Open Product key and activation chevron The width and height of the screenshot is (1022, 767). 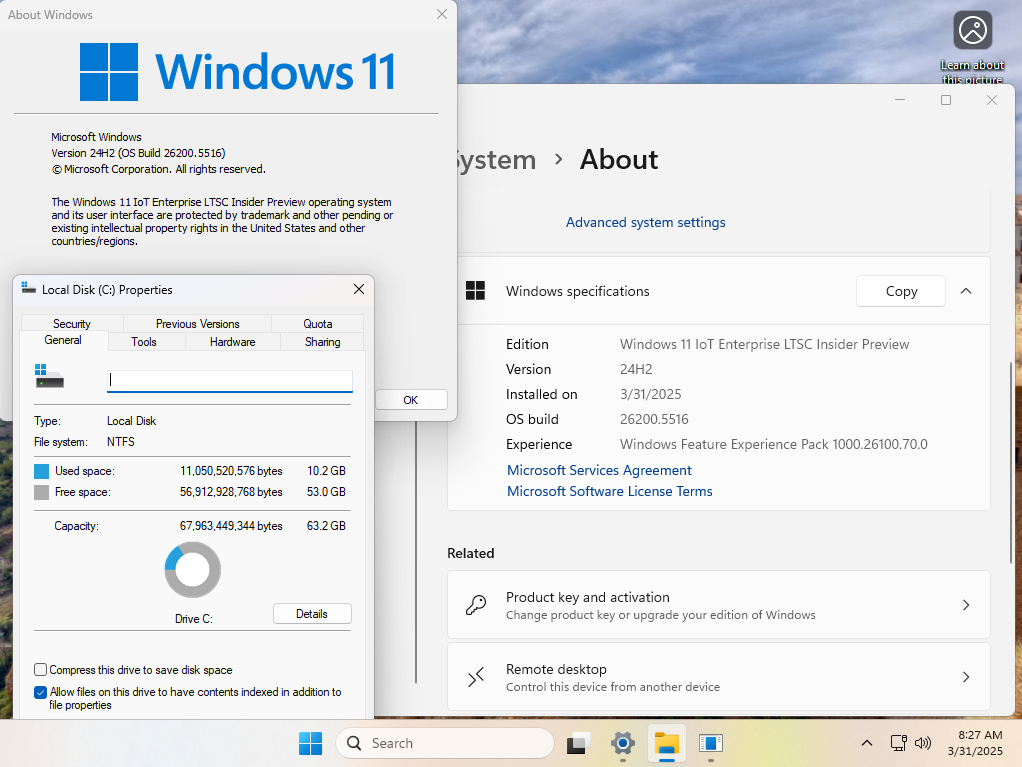coord(966,605)
